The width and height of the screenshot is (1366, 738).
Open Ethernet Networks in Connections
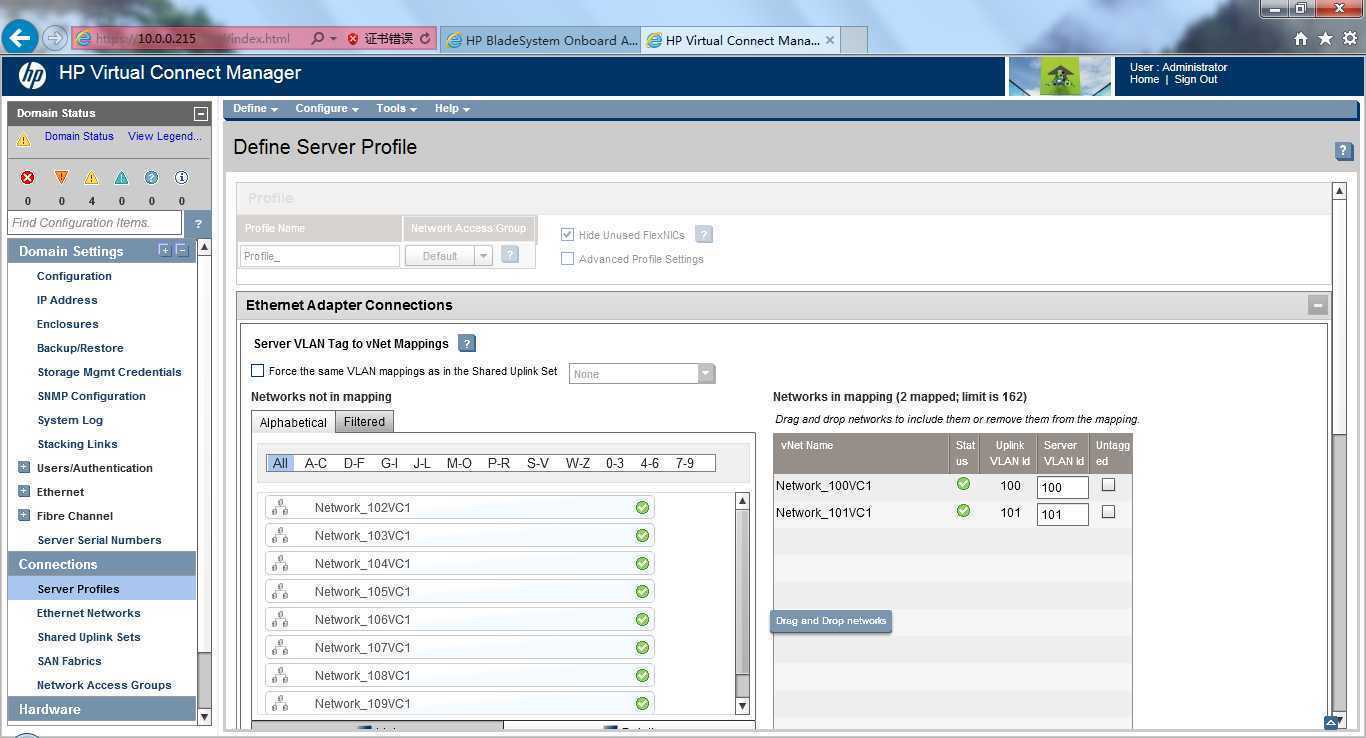[88, 613]
